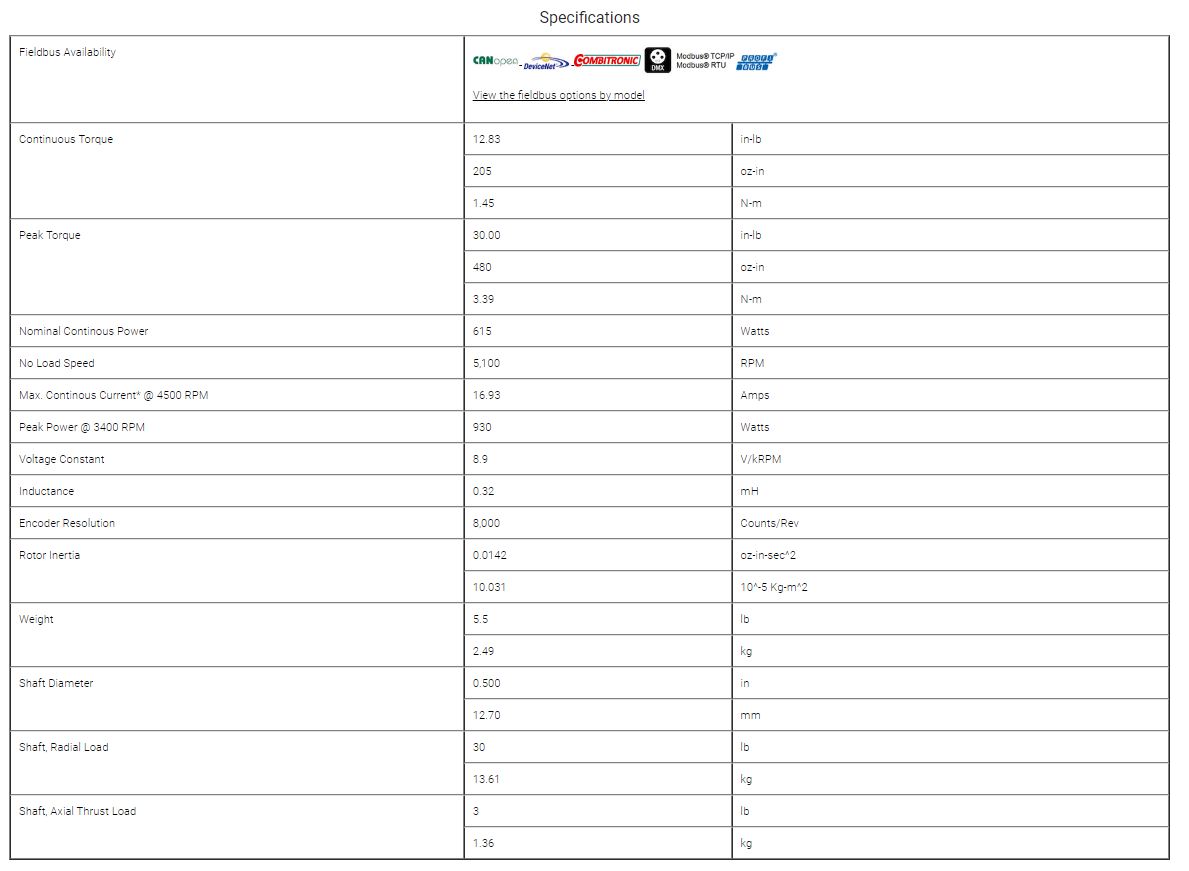Screen dimensions: 1189x871
Task: Open the fieldbus options by model link
Action: [x=558, y=95]
